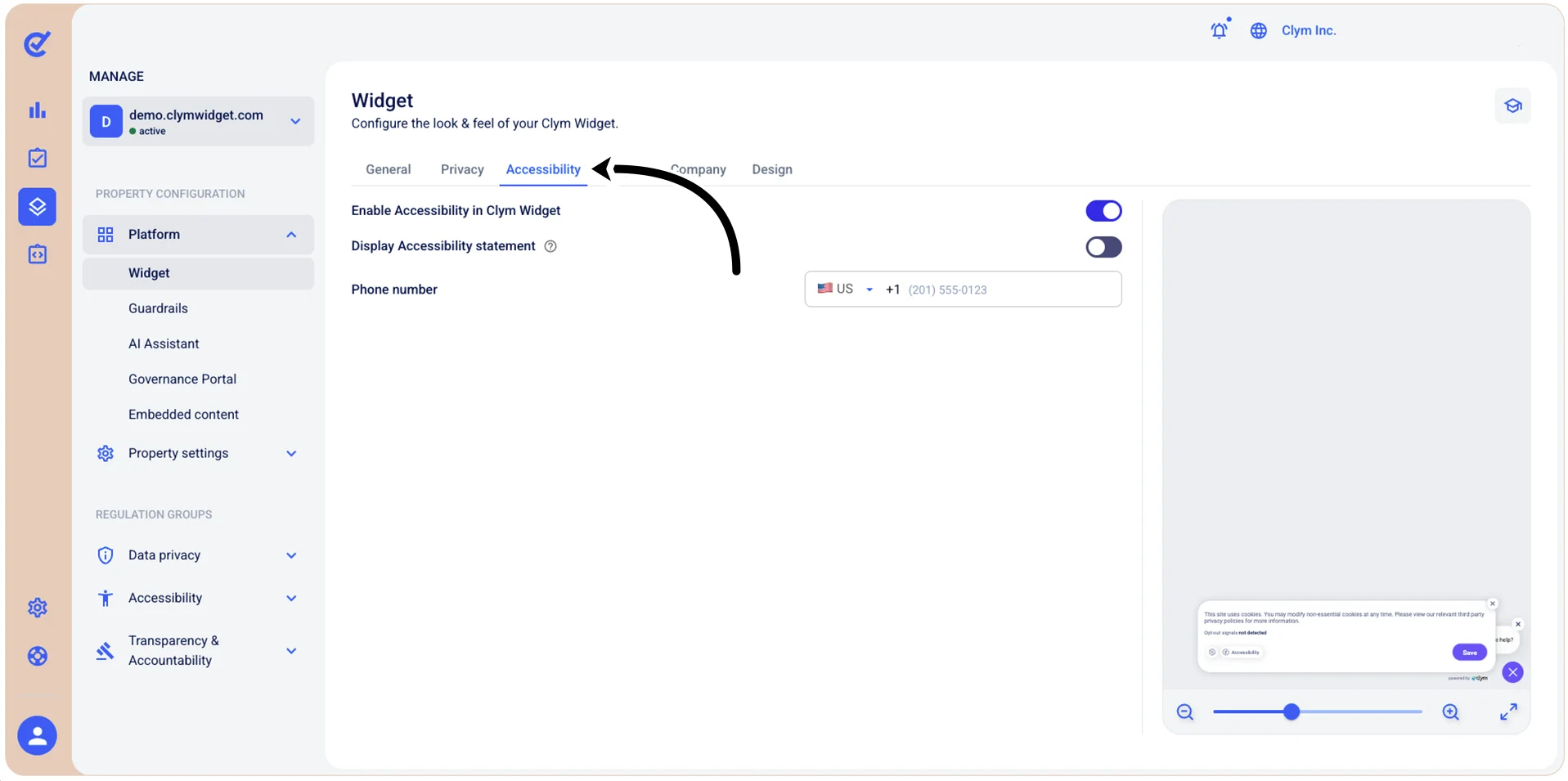The height and width of the screenshot is (781, 1568).
Task: Open the code calendar icon in the sidebar
Action: pos(37,254)
